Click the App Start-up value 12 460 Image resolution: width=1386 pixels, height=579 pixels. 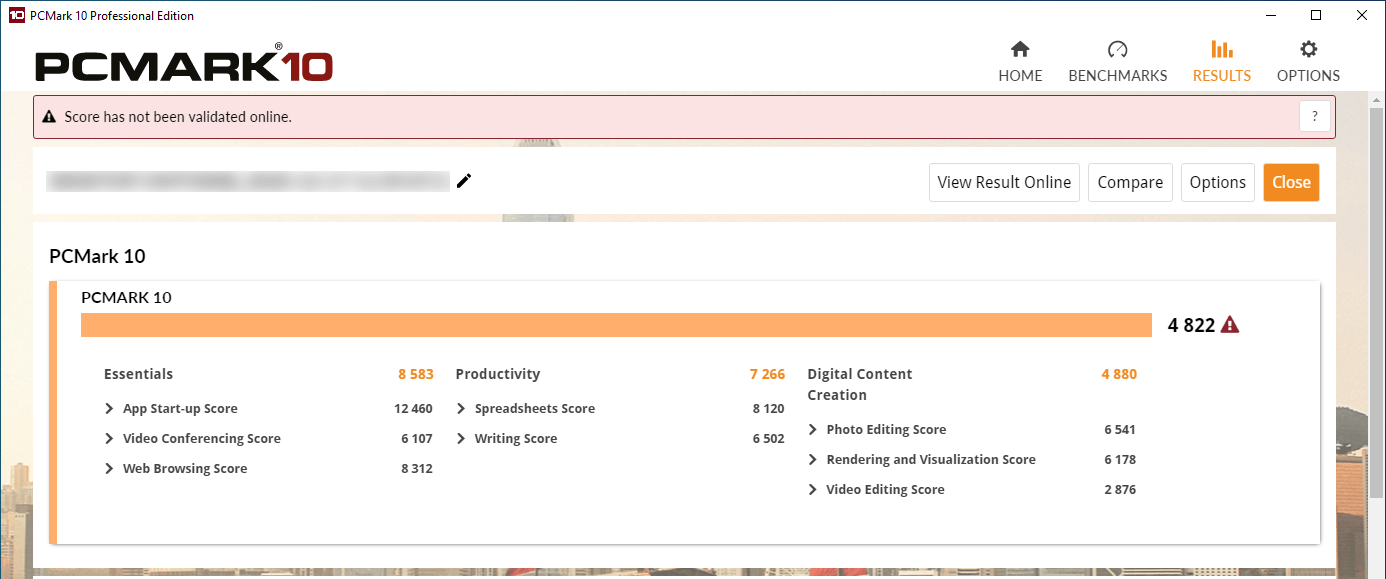(x=413, y=409)
